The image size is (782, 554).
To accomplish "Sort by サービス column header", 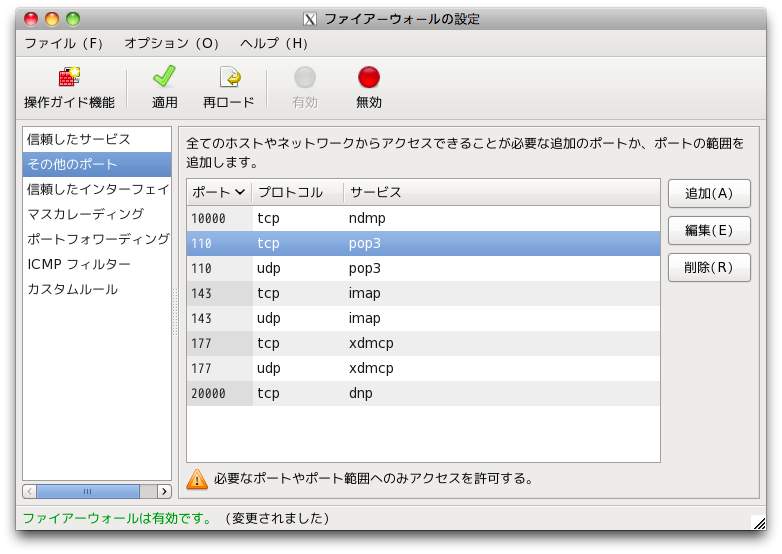I will tap(376, 192).
